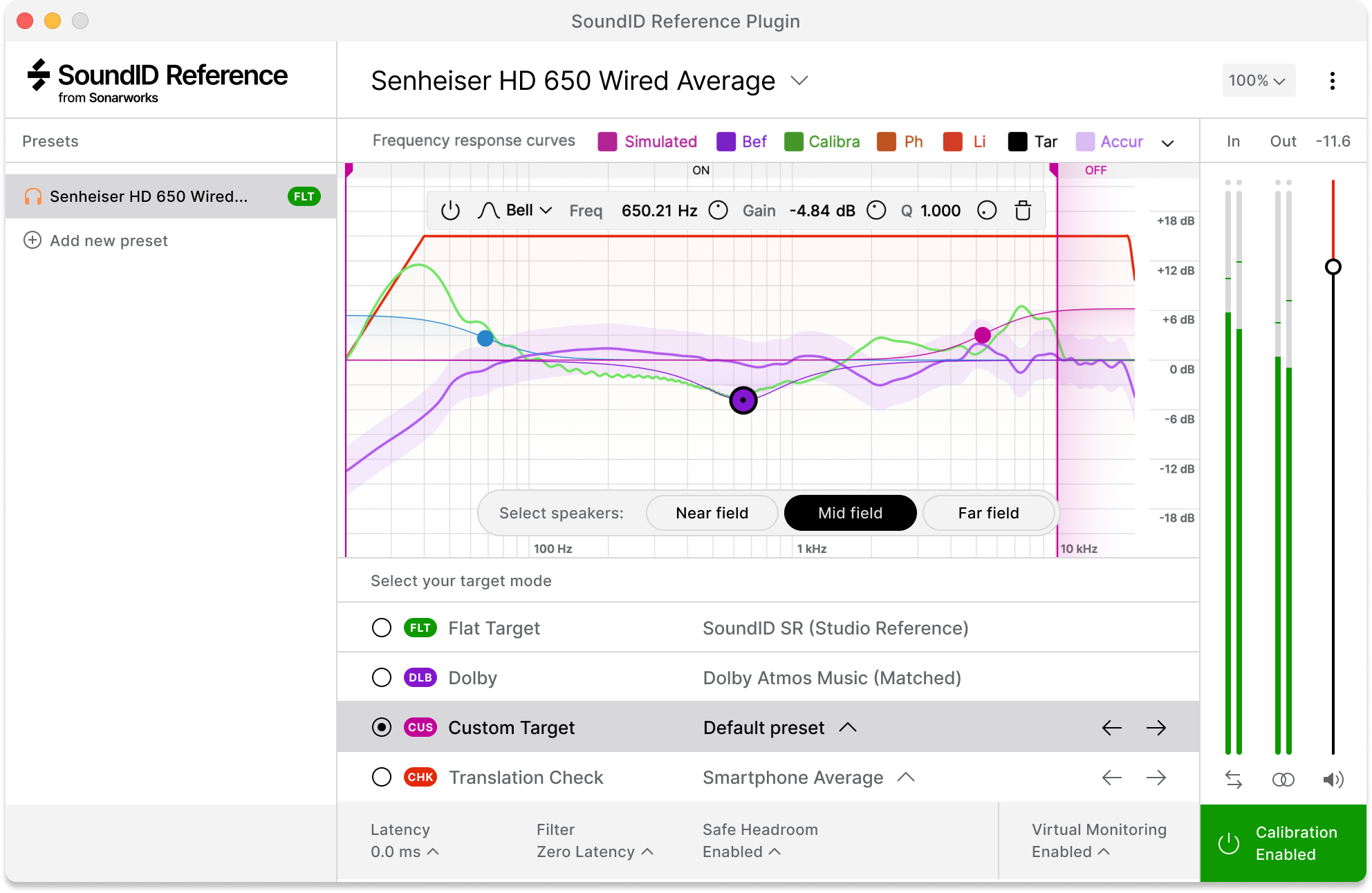
Task: Go to next Translation Check preset
Action: 1156,778
